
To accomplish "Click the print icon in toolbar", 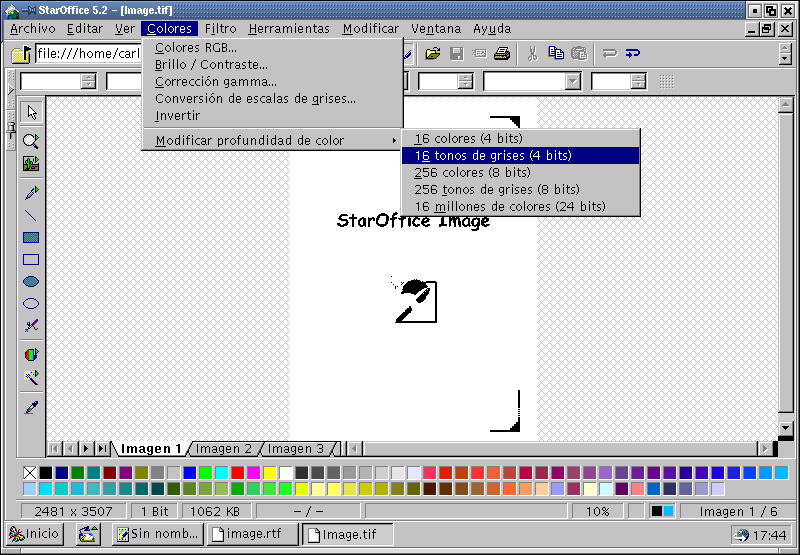I will coord(501,54).
